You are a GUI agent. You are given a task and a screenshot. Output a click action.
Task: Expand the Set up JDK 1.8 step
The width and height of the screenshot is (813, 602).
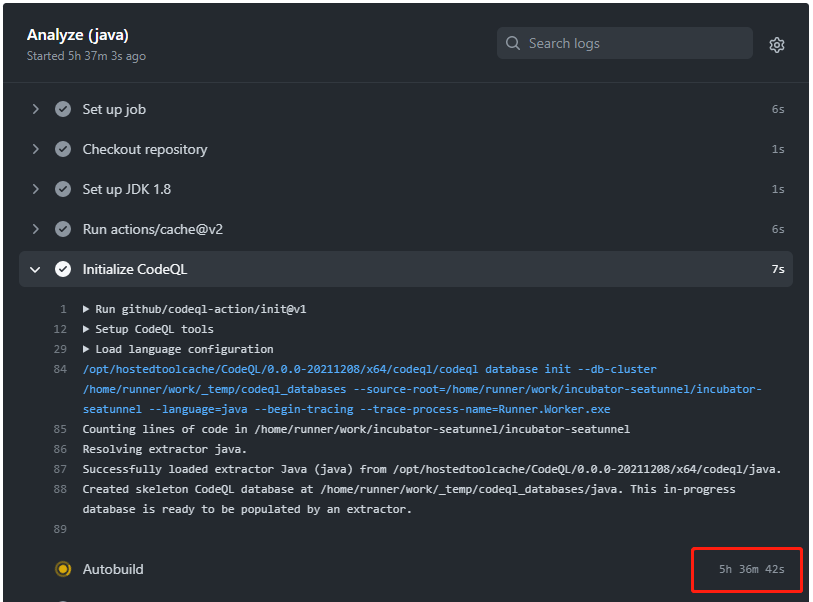click(35, 189)
